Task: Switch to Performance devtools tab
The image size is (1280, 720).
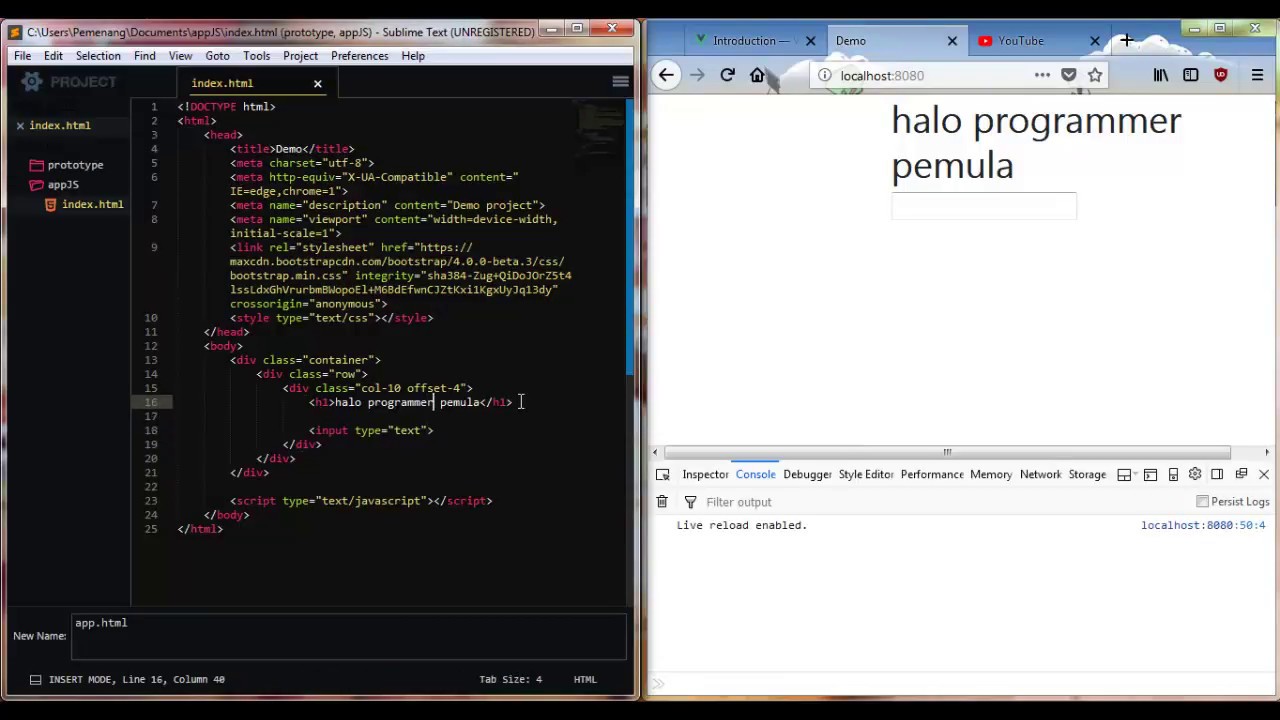Action: pyautogui.click(x=932, y=475)
